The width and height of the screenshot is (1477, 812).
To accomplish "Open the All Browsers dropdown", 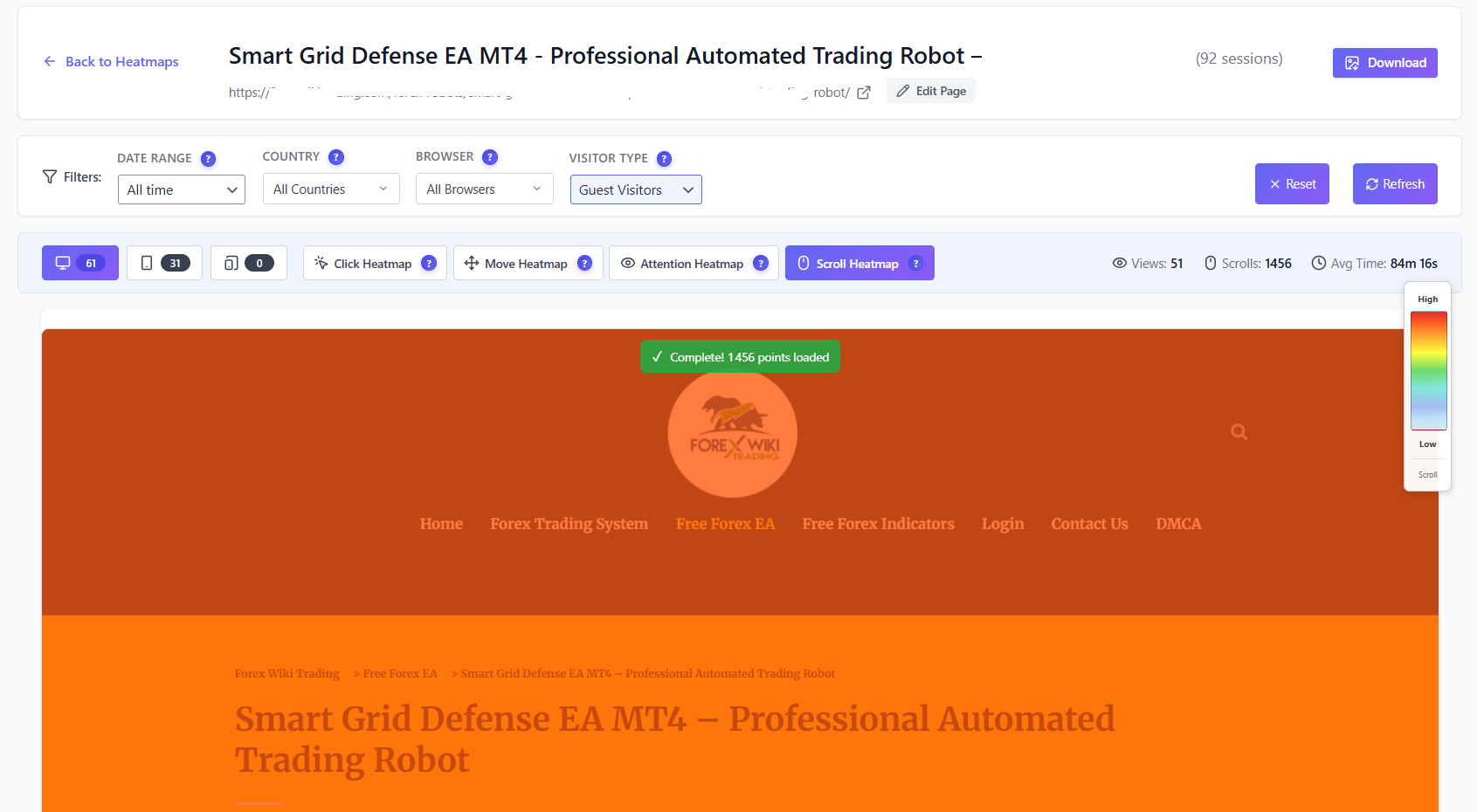I will 485,189.
